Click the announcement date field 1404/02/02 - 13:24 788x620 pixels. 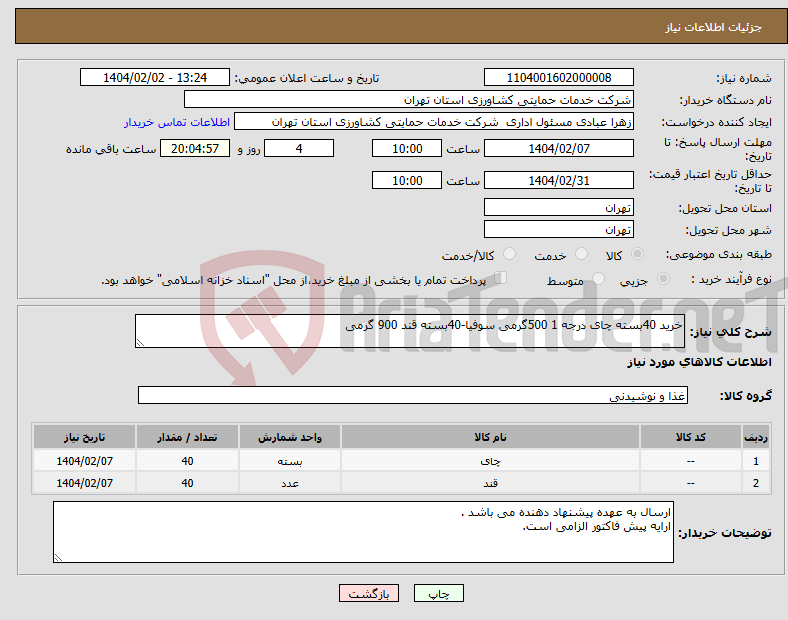pyautogui.click(x=155, y=78)
